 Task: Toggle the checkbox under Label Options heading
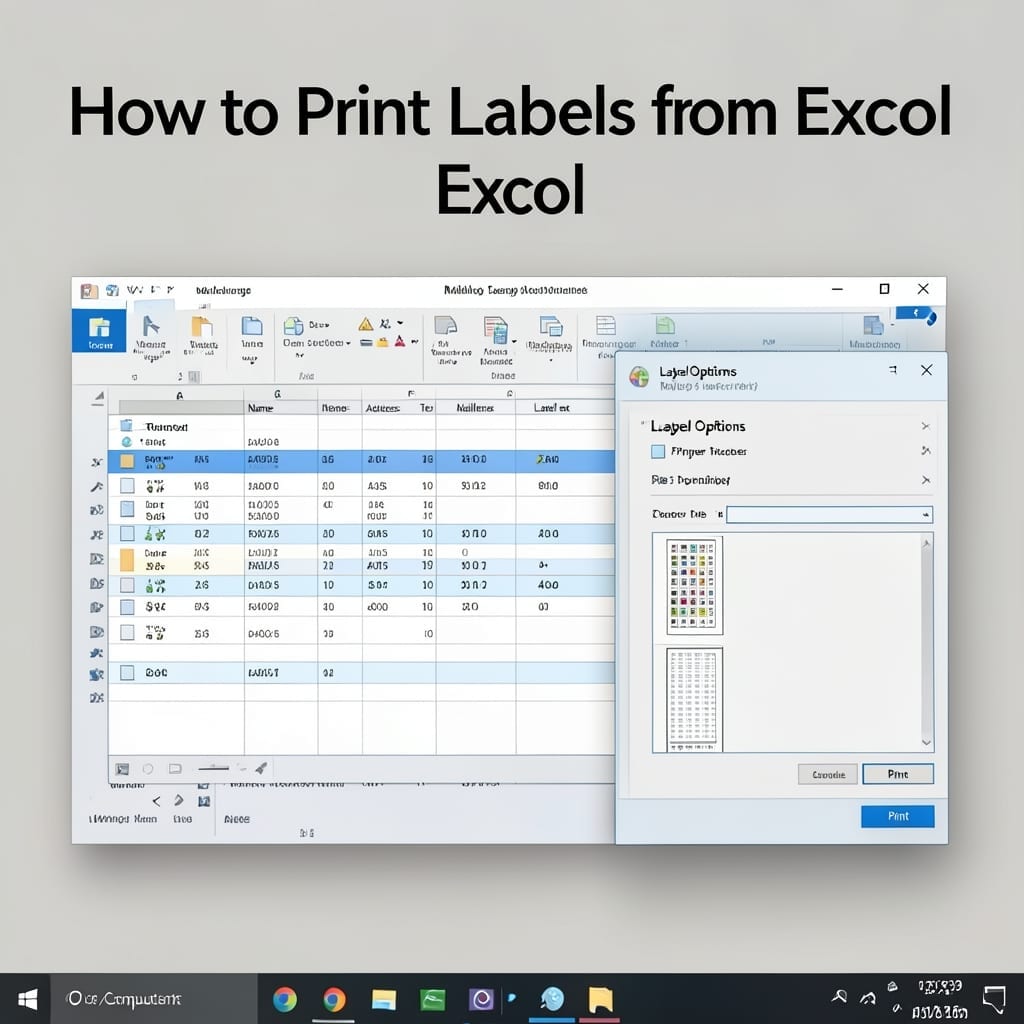658,451
